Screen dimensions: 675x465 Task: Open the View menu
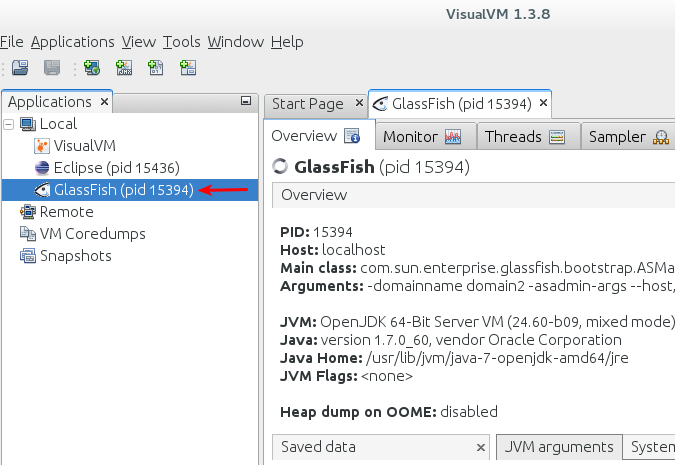(139, 42)
